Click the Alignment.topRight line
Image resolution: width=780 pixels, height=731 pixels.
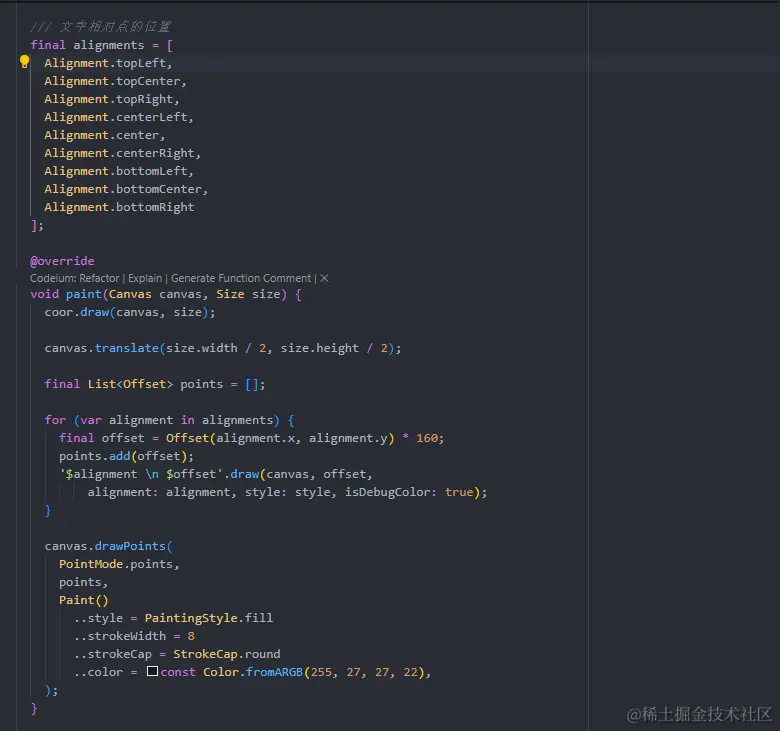pos(111,99)
